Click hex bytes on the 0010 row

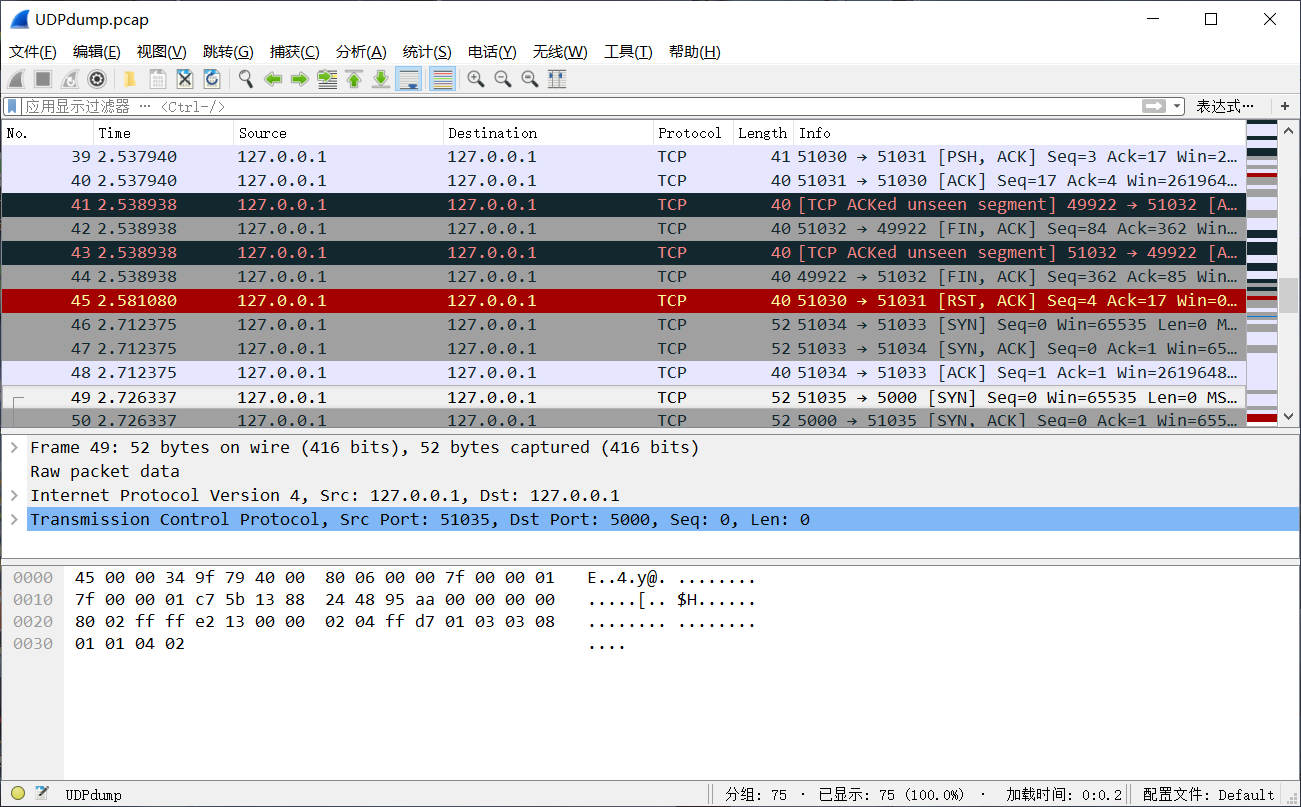[x=315, y=600]
